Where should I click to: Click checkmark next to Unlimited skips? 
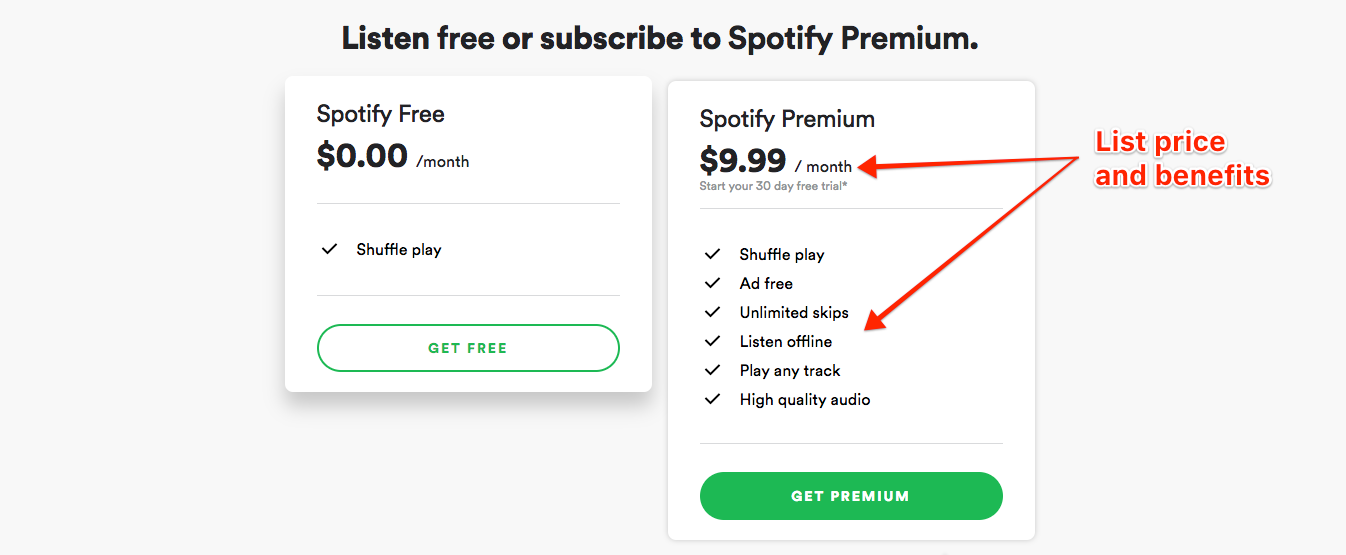(x=712, y=312)
